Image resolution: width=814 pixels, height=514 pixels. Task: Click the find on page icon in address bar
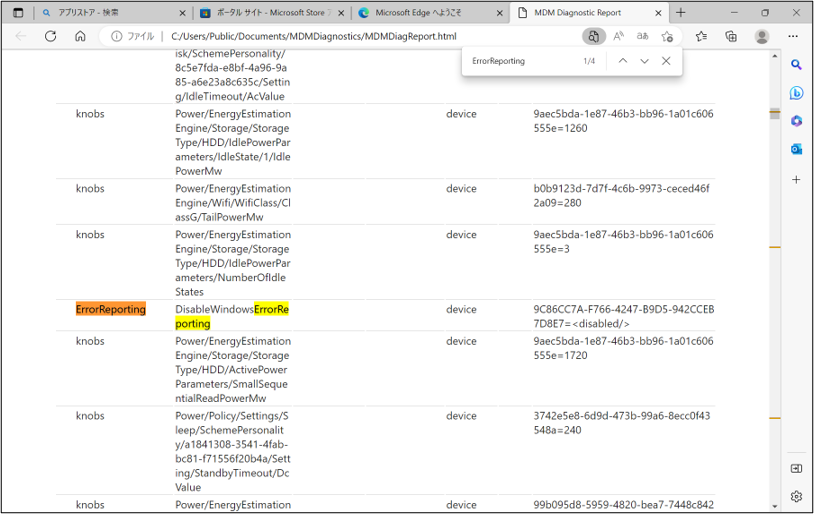593,36
